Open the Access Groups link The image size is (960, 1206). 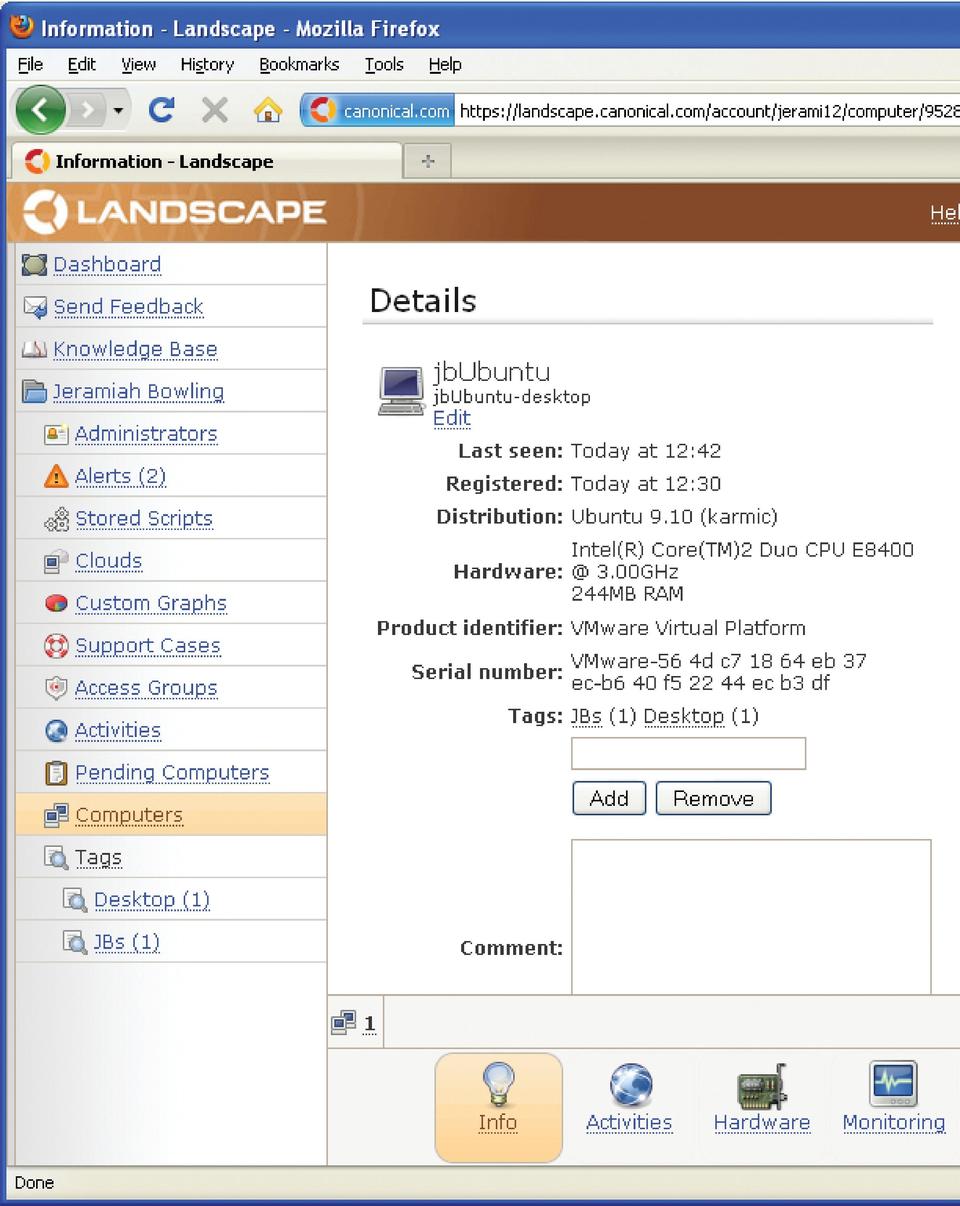(146, 688)
